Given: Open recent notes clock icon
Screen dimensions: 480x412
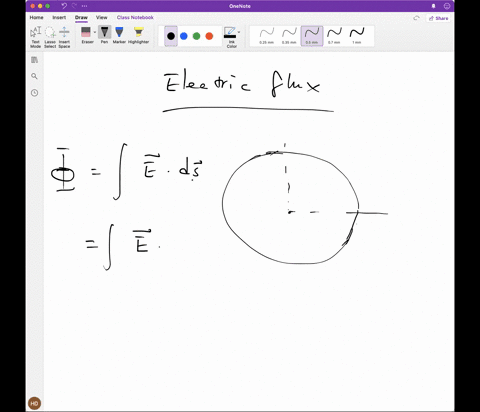Looking at the screenshot, I should [x=35, y=93].
